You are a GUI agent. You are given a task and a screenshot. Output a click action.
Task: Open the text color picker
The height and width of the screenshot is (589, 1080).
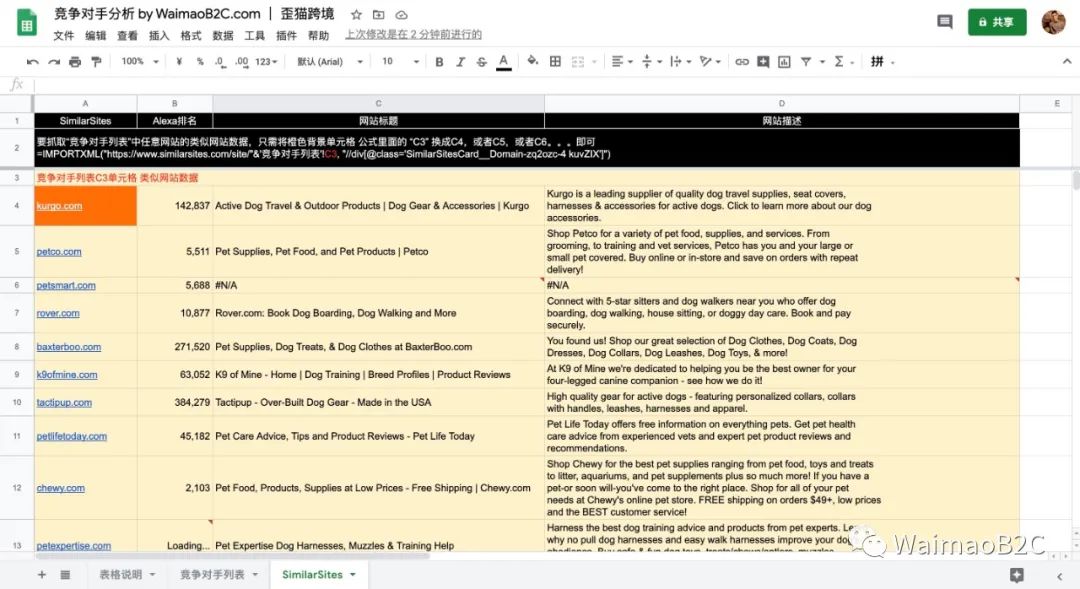point(503,61)
